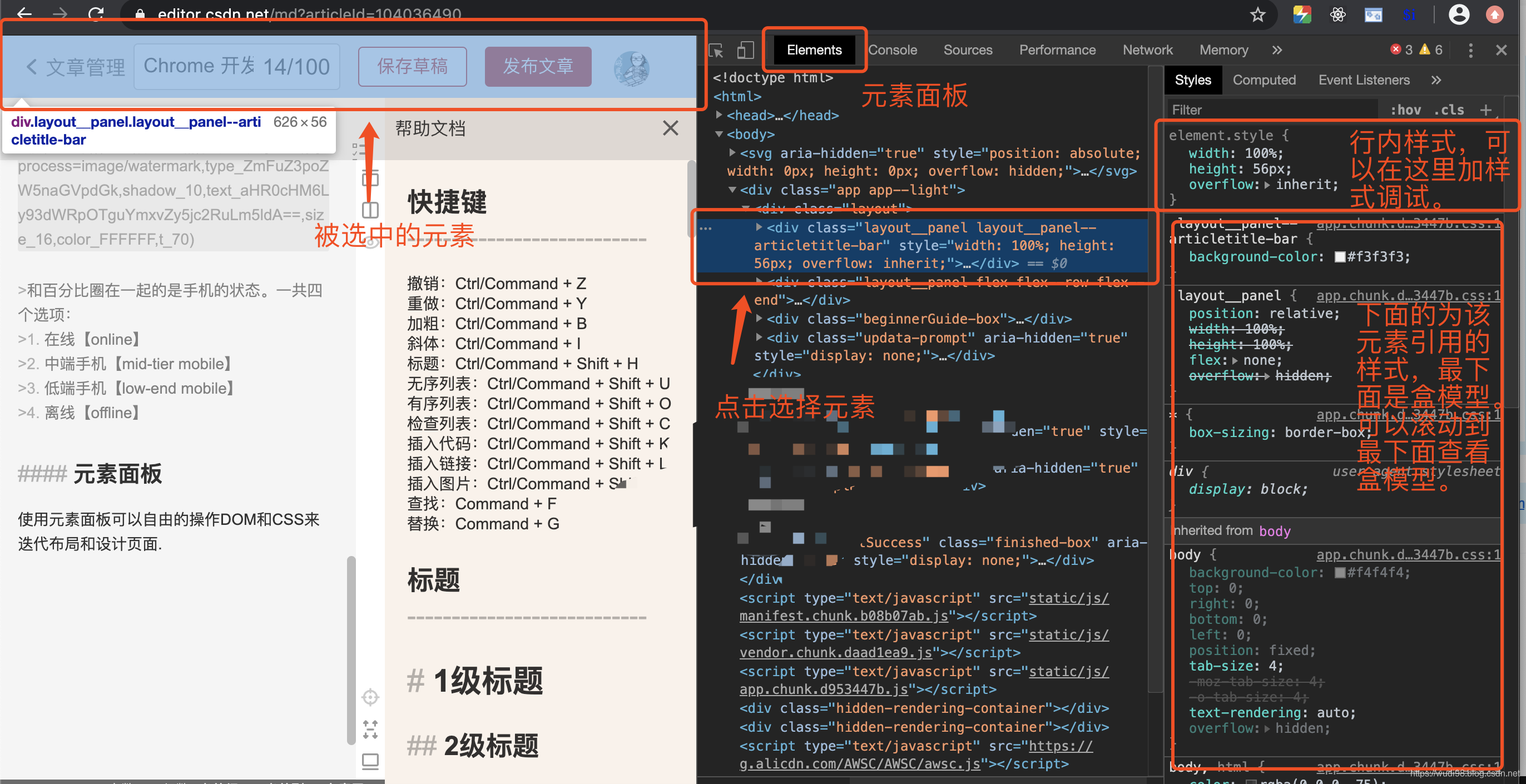The width and height of the screenshot is (1526, 784).
Task: Switch to the Console tab
Action: pyautogui.click(x=892, y=49)
